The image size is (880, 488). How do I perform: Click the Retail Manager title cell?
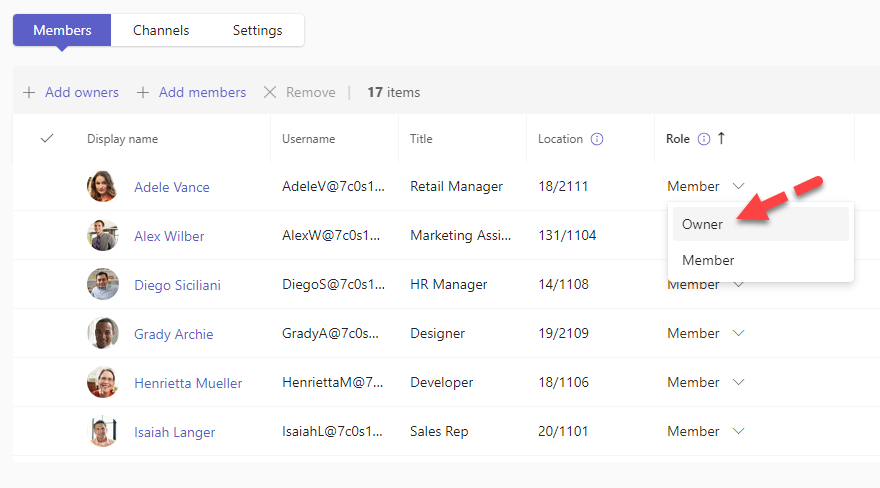456,186
